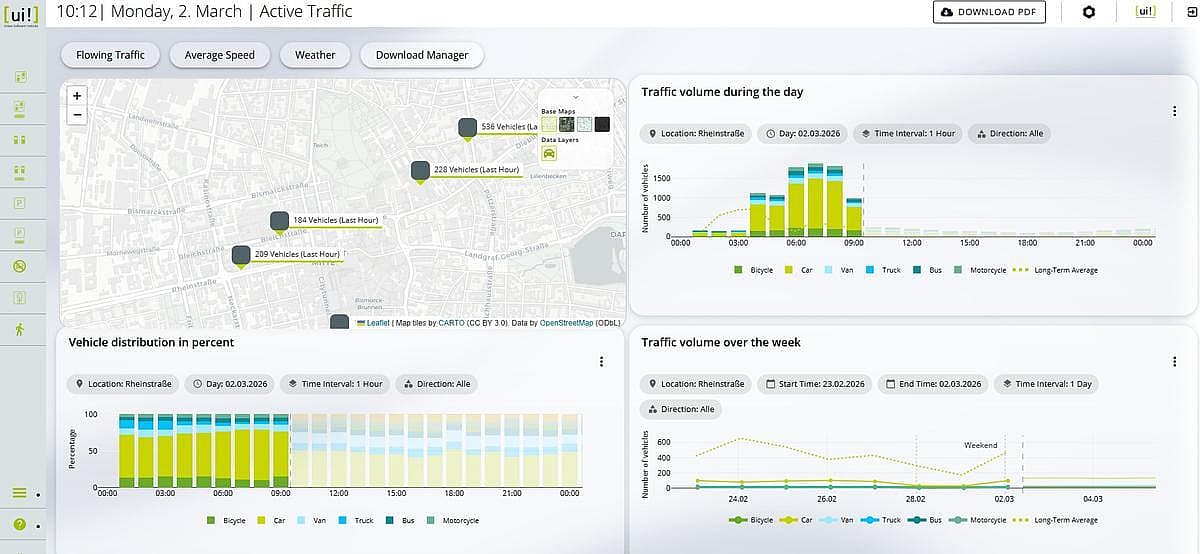The height and width of the screenshot is (554, 1200).
Task: Switch to the Weather tab
Action: coord(315,55)
